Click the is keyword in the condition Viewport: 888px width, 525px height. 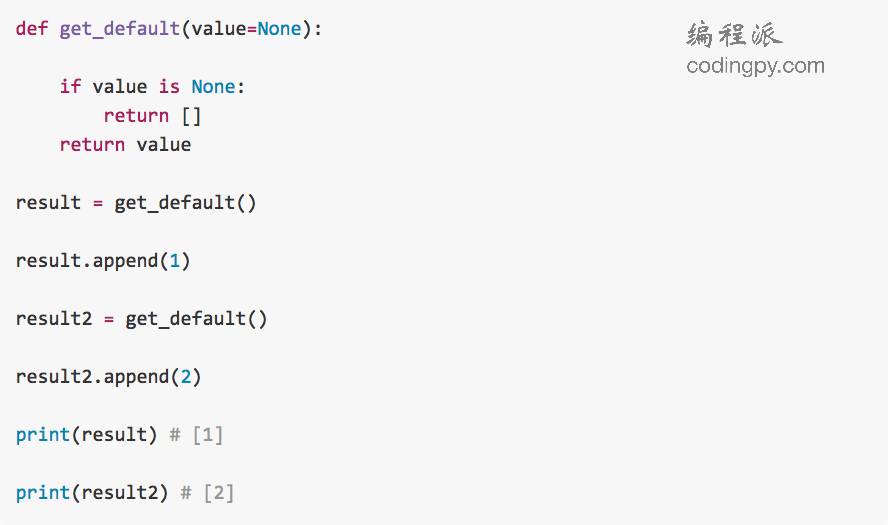(169, 87)
